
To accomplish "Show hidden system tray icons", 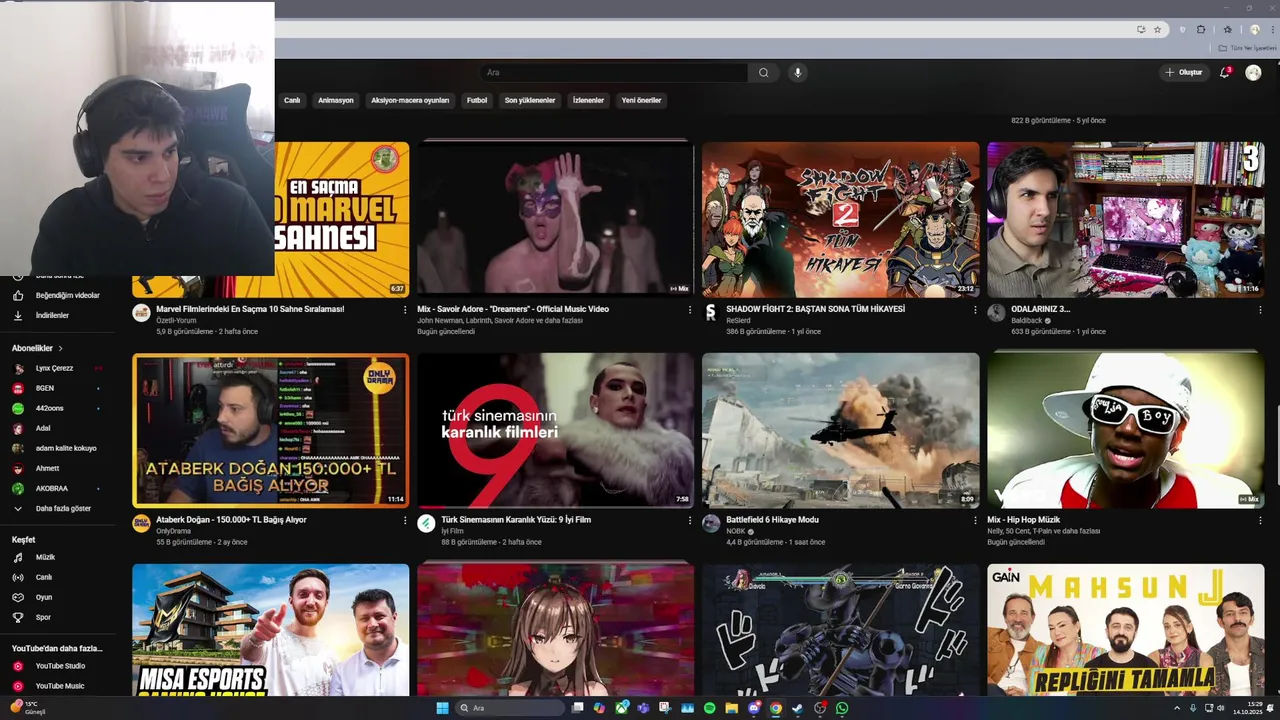I will pyautogui.click(x=1176, y=708).
